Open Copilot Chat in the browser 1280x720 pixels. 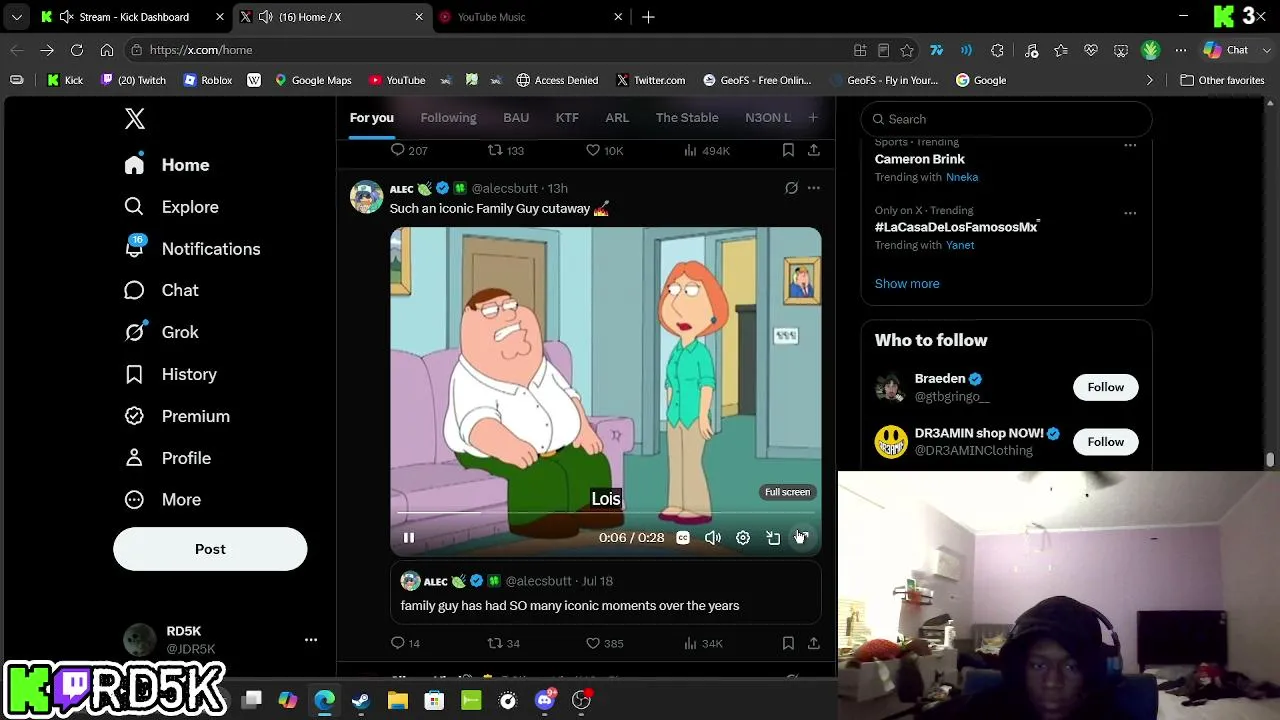pos(1227,50)
